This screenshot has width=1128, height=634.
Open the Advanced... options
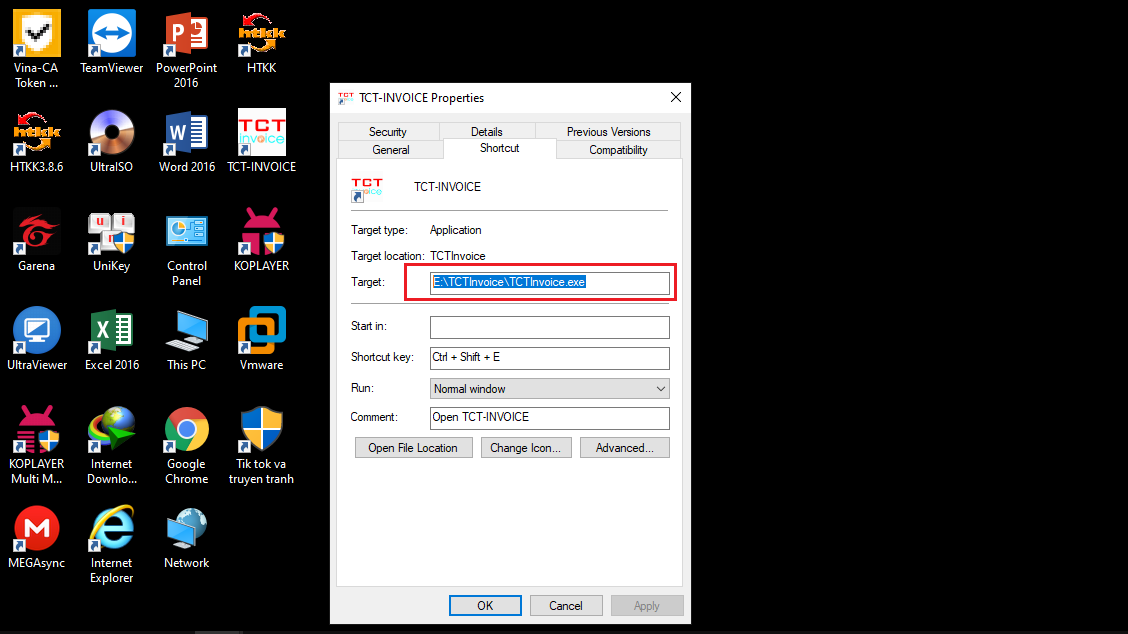624,448
